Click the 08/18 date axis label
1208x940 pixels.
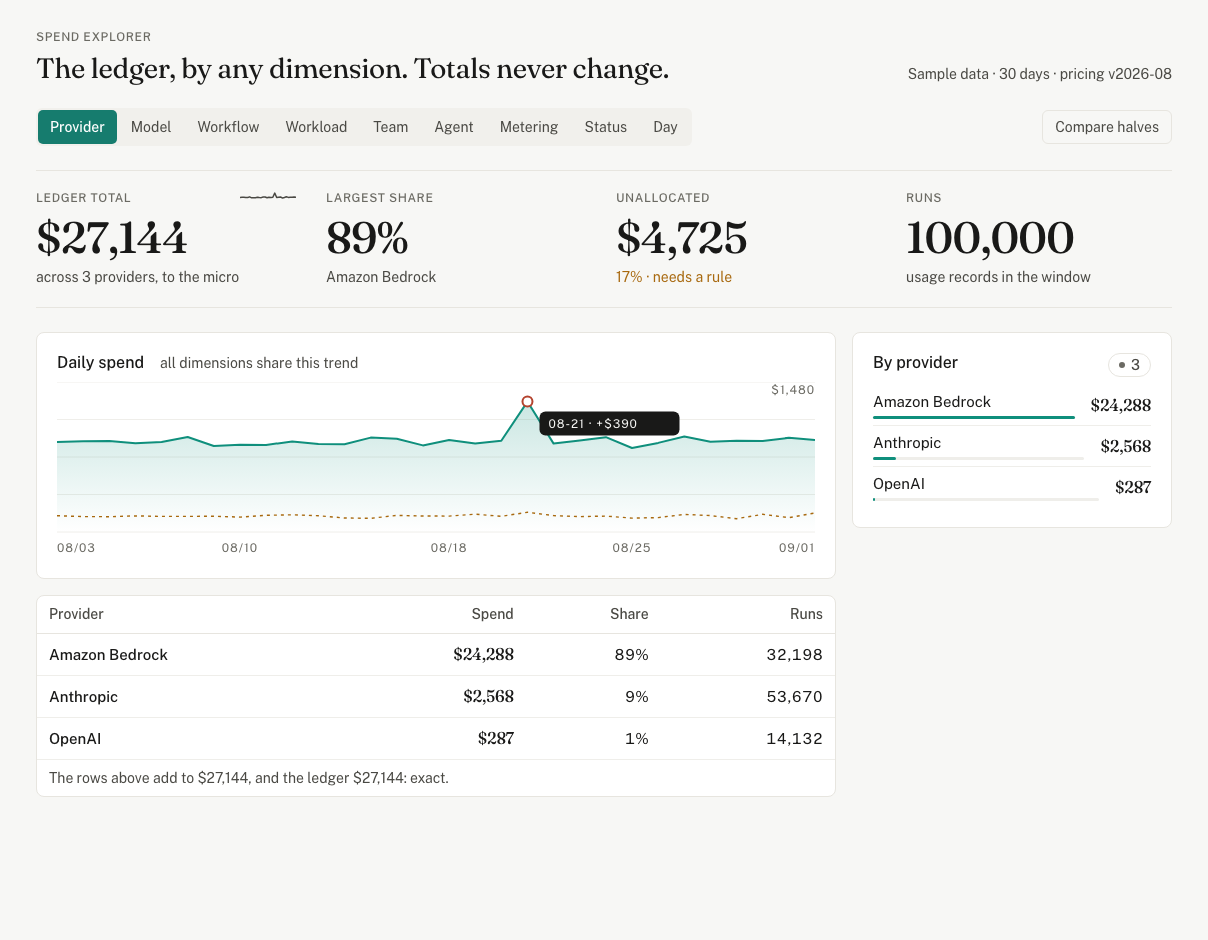(x=449, y=548)
